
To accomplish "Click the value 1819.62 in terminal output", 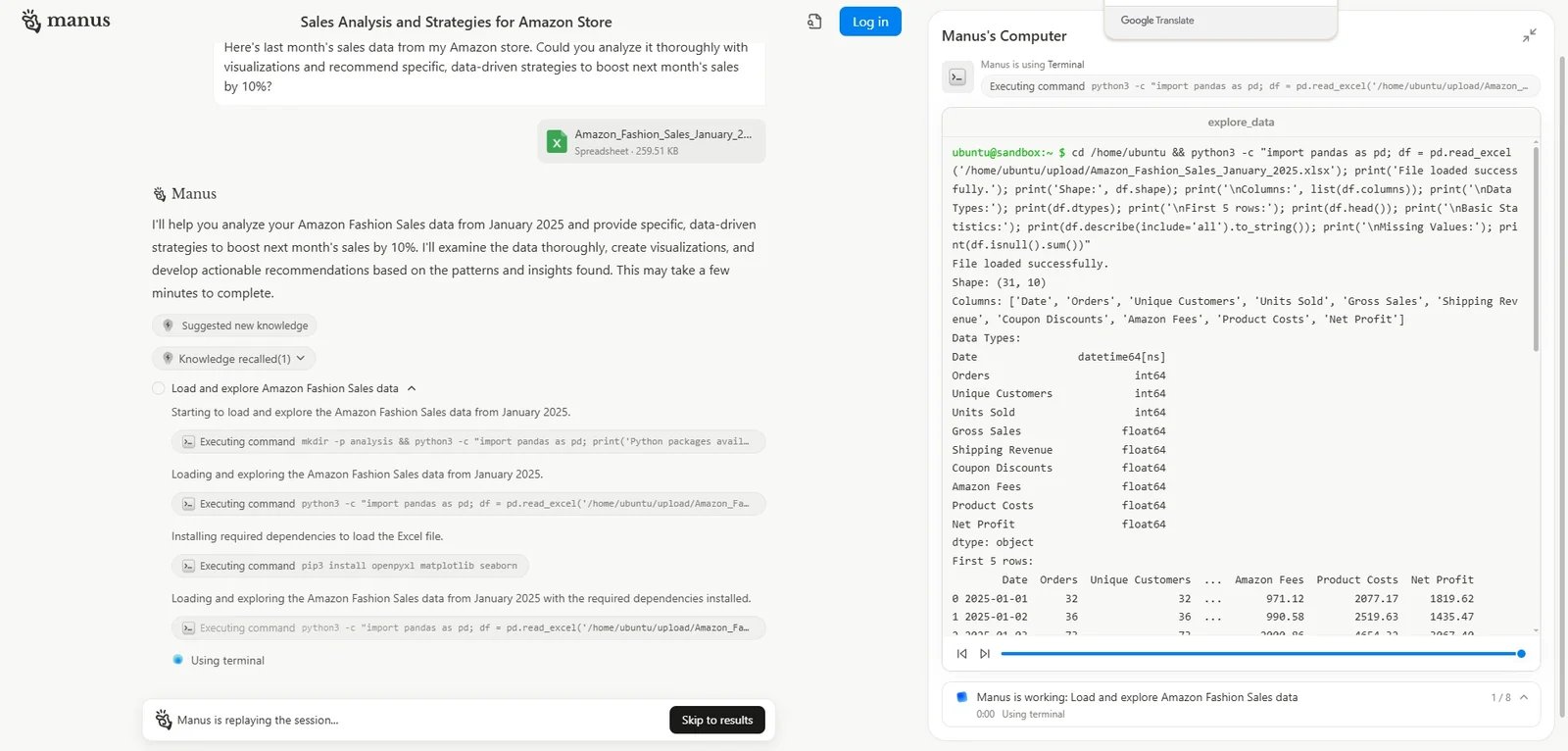I will (x=1451, y=599).
